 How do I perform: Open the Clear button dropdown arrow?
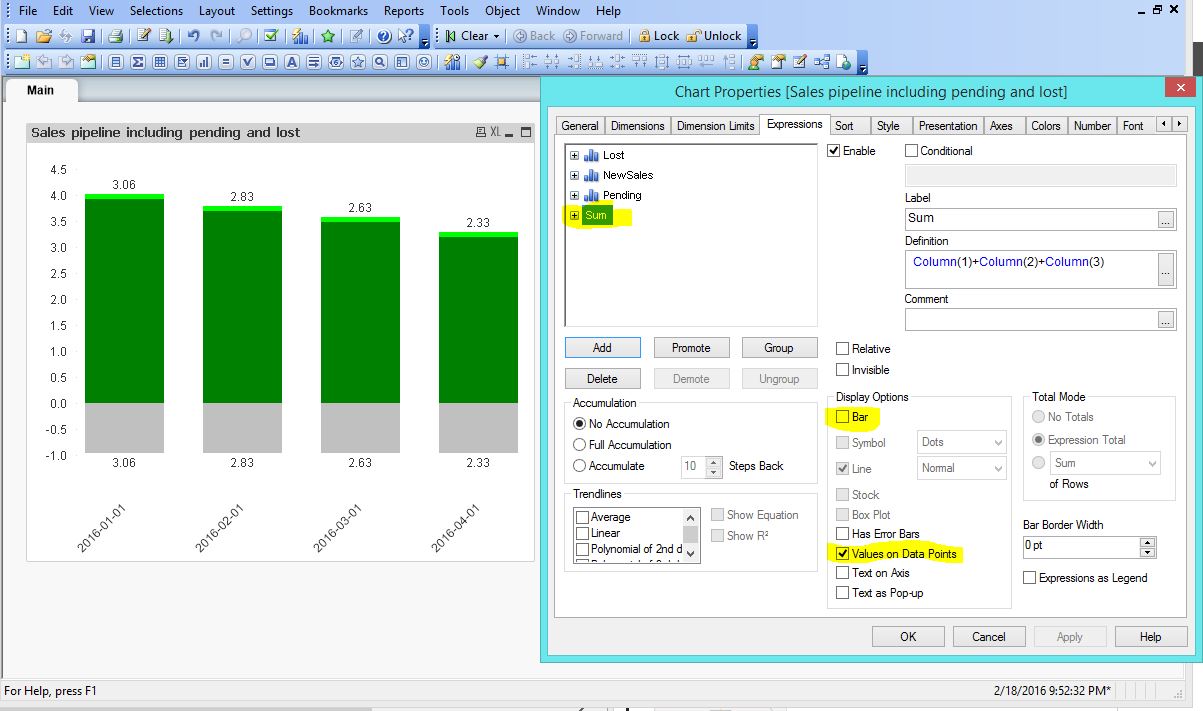click(x=496, y=36)
